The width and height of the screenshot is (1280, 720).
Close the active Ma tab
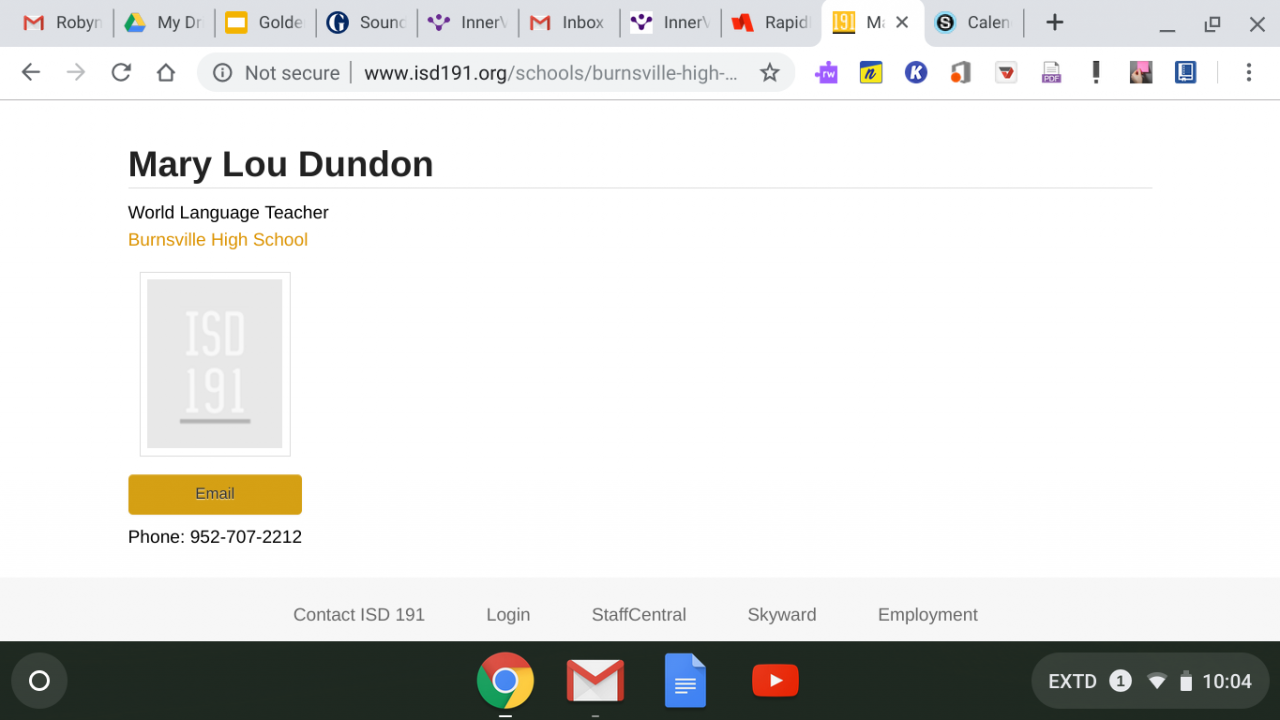902,22
